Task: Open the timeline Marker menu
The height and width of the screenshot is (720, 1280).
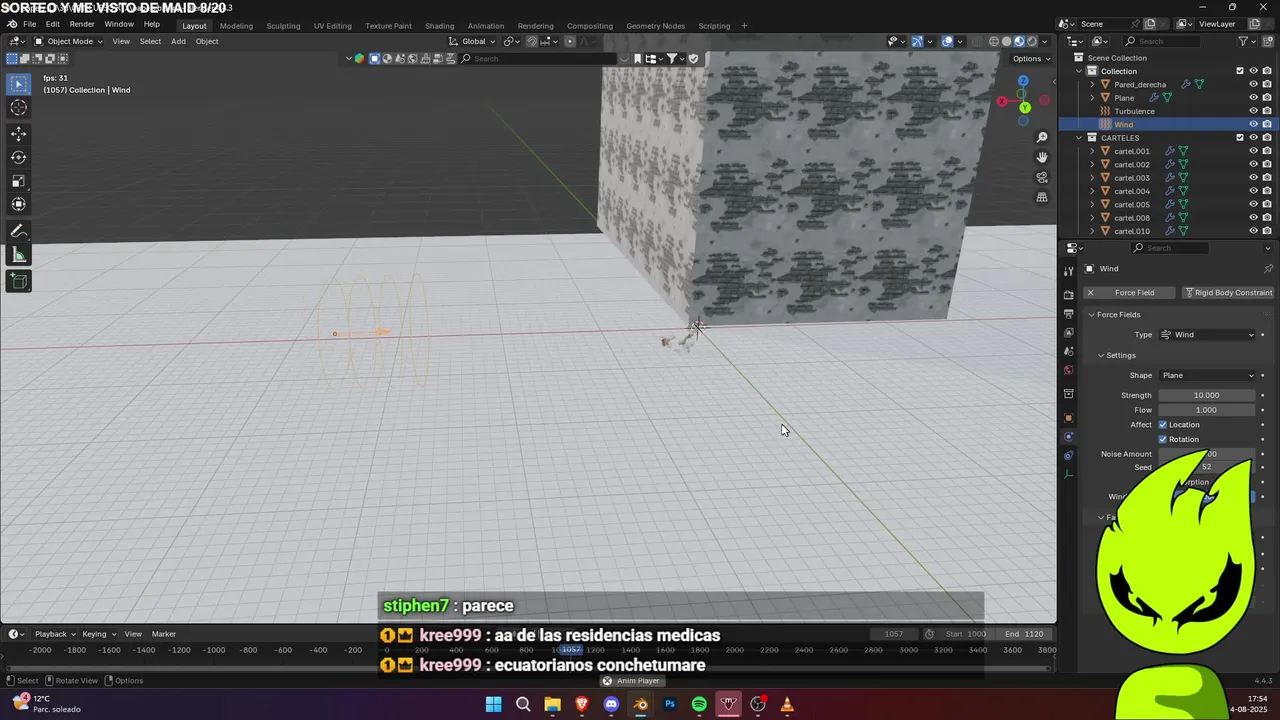Action: [x=164, y=634]
